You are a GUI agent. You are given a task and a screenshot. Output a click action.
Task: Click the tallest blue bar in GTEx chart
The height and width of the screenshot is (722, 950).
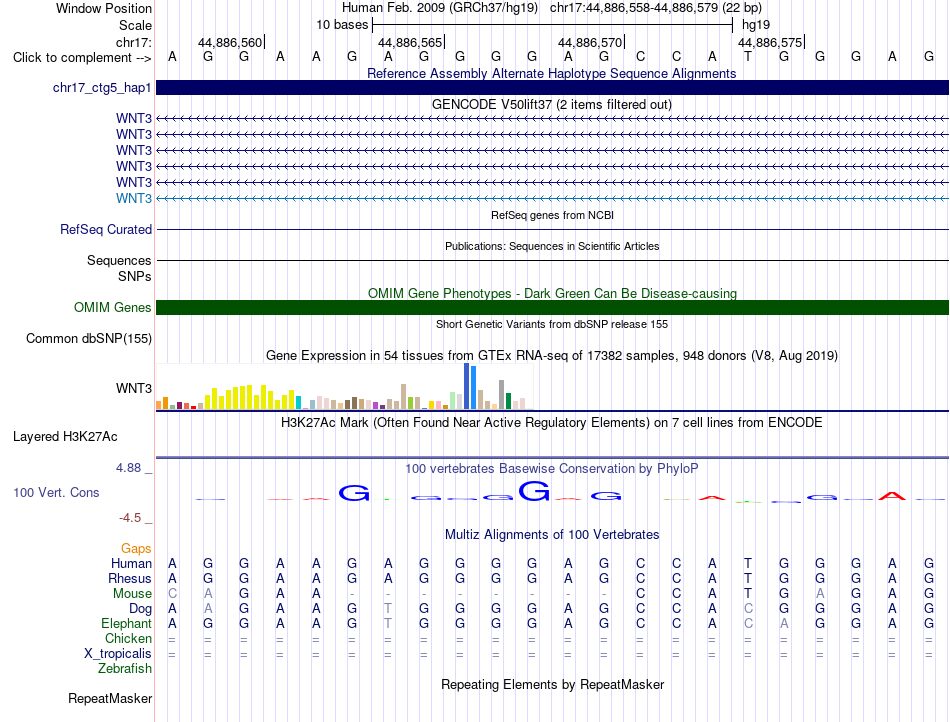tap(467, 386)
